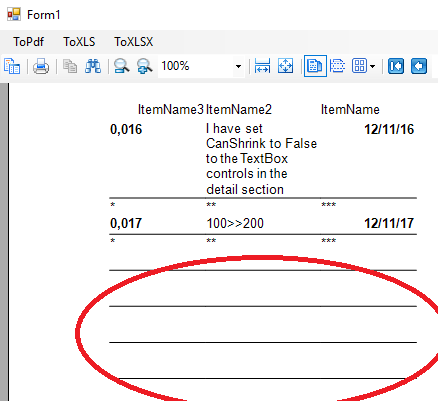Open the ToPdf menu item
Image resolution: width=438 pixels, height=401 pixels.
point(29,42)
